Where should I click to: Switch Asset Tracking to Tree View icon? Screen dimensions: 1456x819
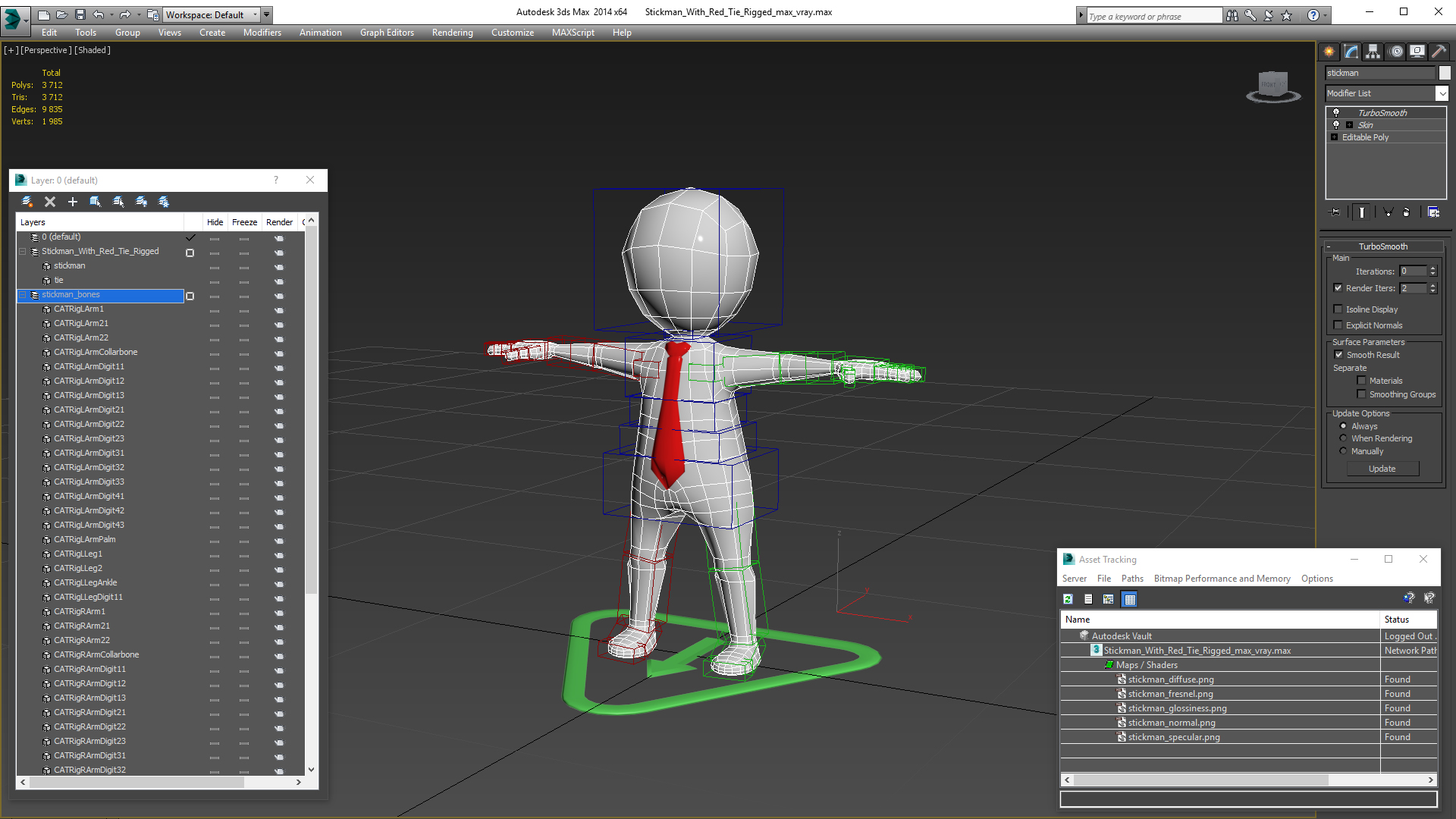(x=1109, y=599)
